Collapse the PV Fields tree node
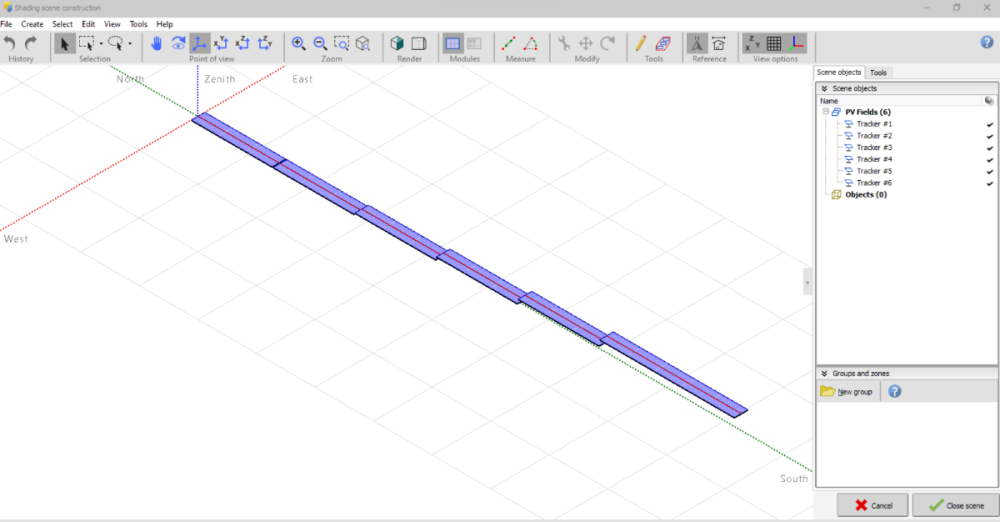 826,112
